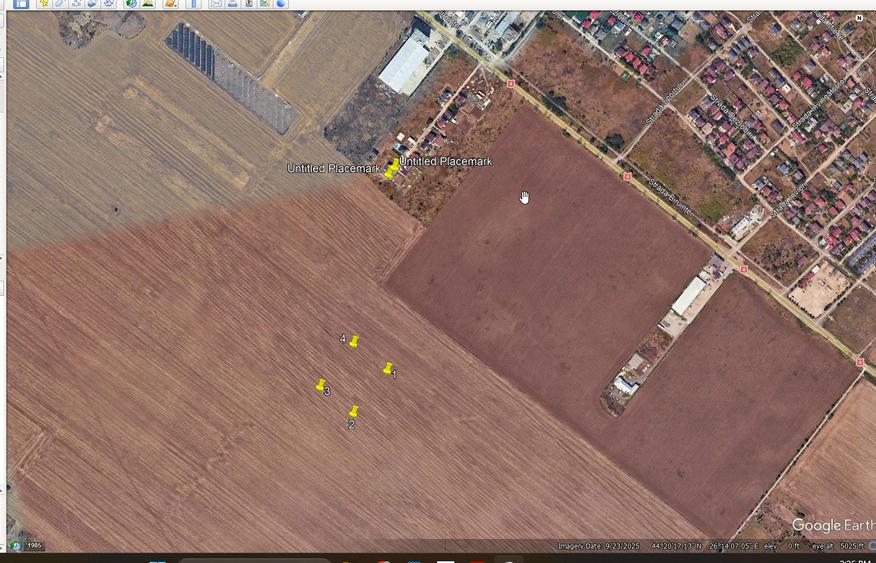
Task: Show historical imagery clock tool
Action: (x=131, y=3)
